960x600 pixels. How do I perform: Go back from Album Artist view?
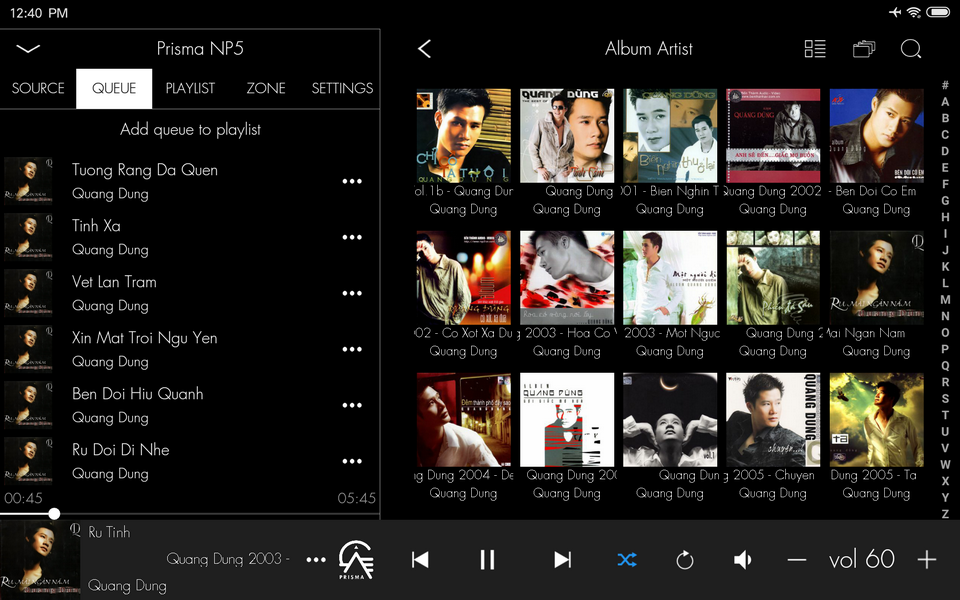[425, 49]
